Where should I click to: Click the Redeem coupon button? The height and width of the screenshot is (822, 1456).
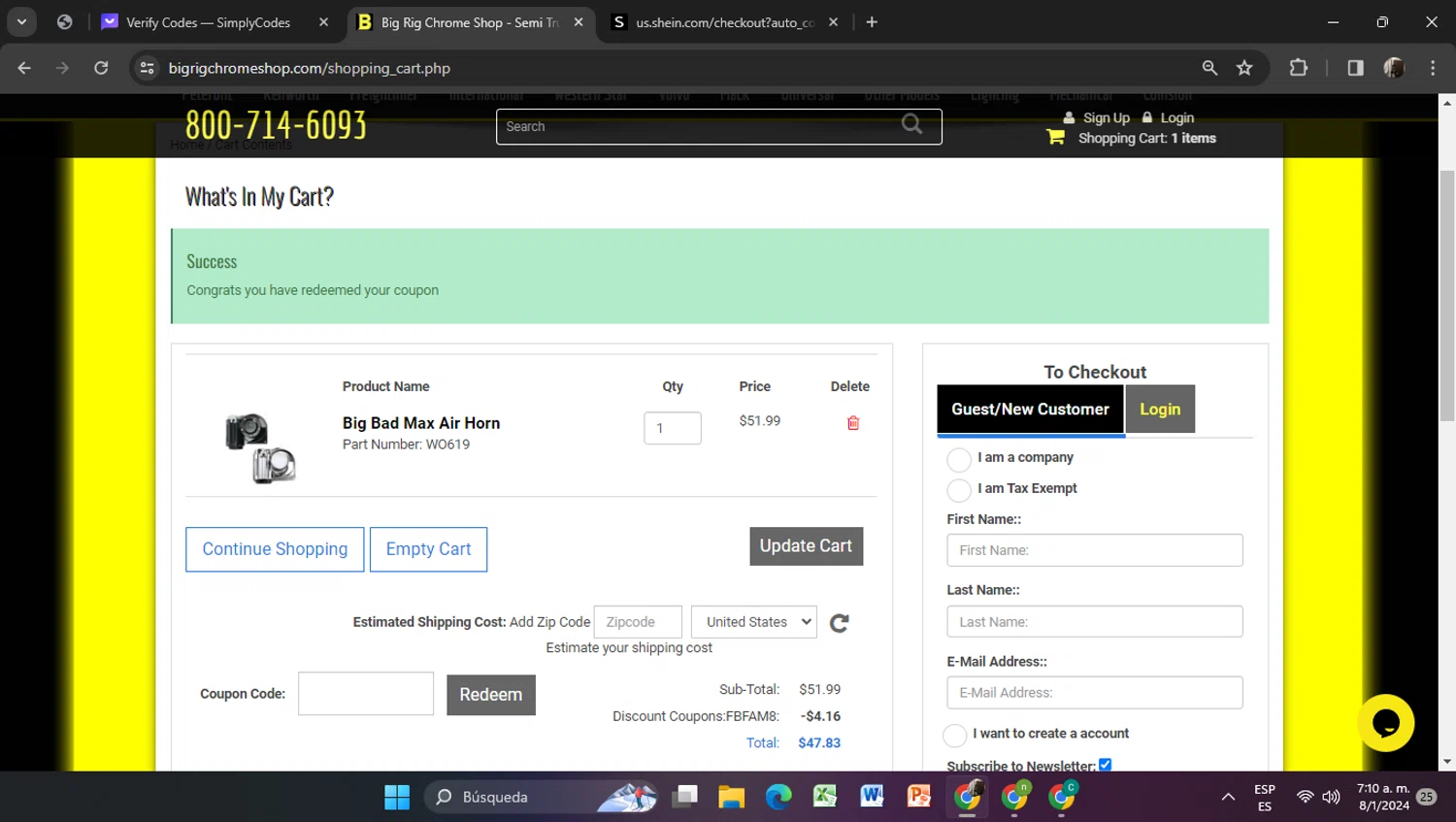pyautogui.click(x=491, y=695)
